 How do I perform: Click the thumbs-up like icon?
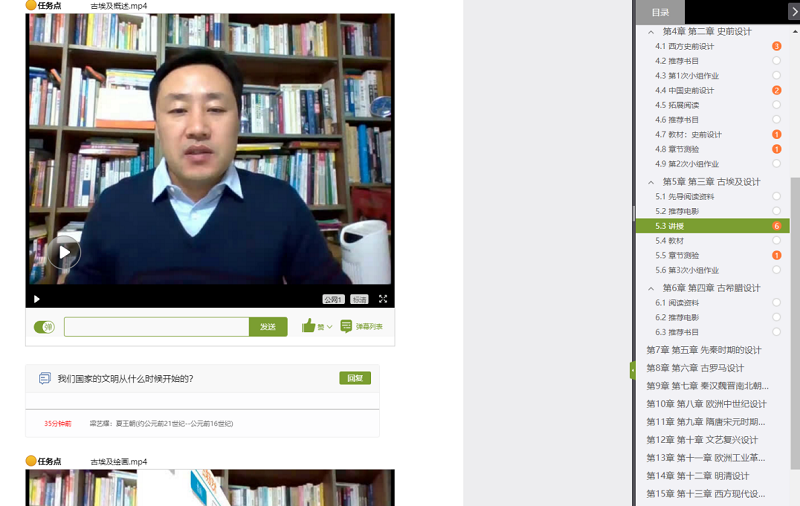308,326
